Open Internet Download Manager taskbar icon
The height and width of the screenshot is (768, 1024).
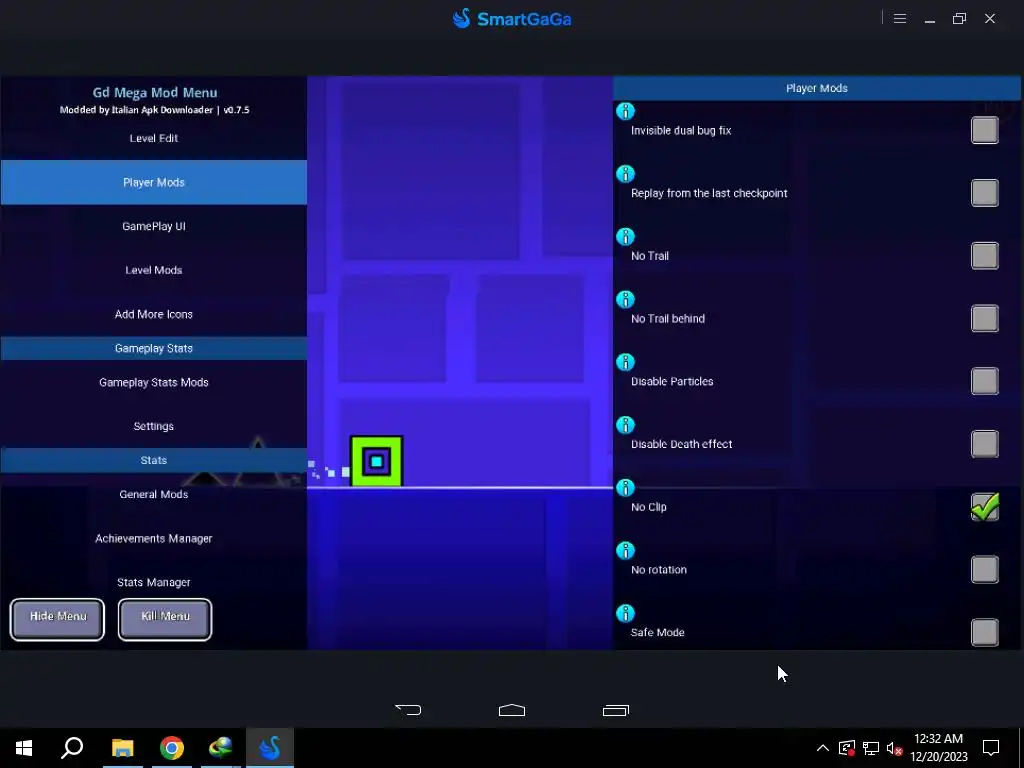coord(221,748)
